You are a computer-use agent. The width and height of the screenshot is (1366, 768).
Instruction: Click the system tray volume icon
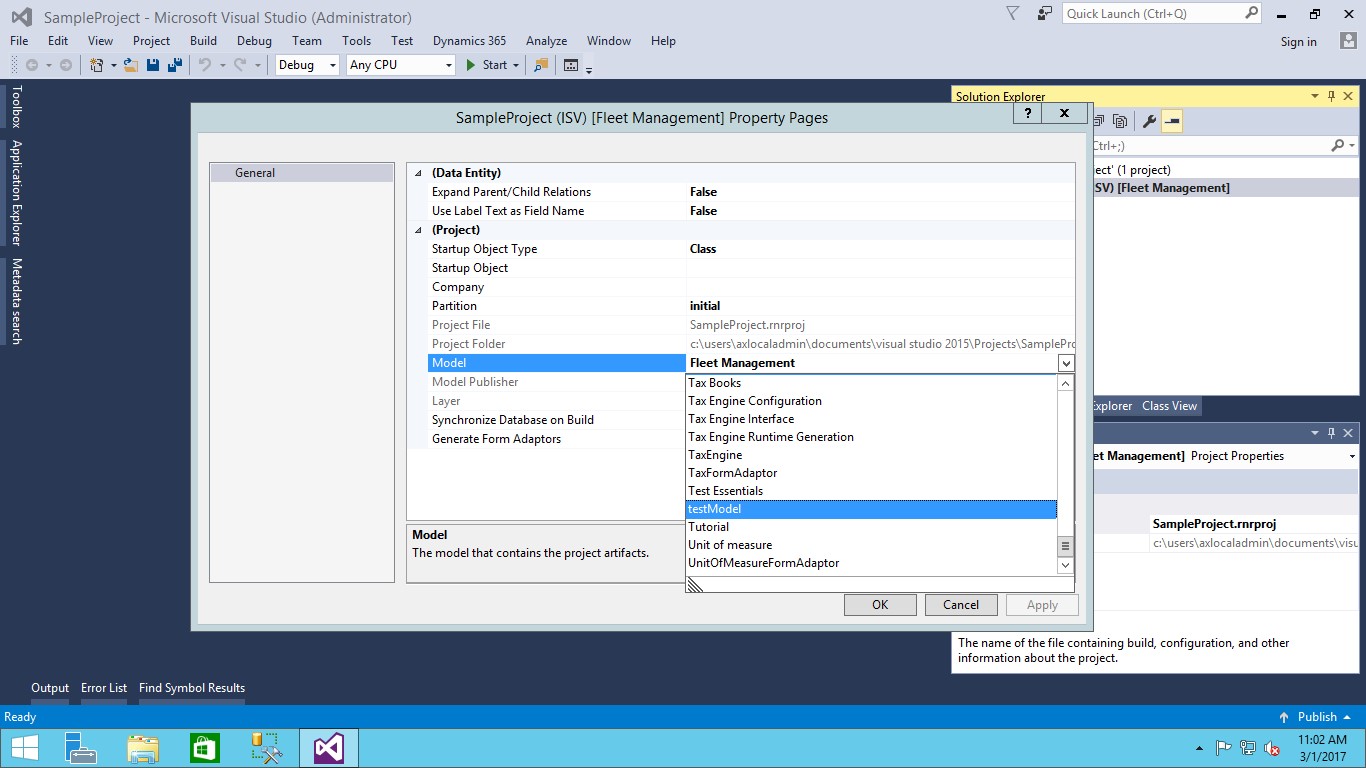[x=1272, y=748]
